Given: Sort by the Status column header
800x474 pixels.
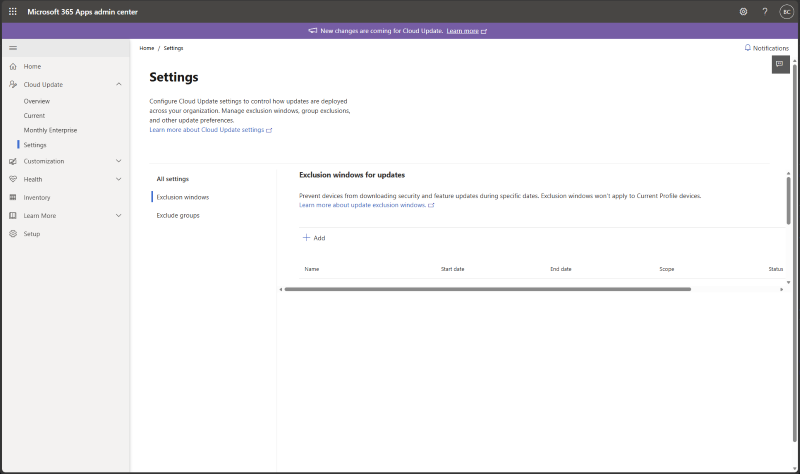Looking at the screenshot, I should 776,269.
